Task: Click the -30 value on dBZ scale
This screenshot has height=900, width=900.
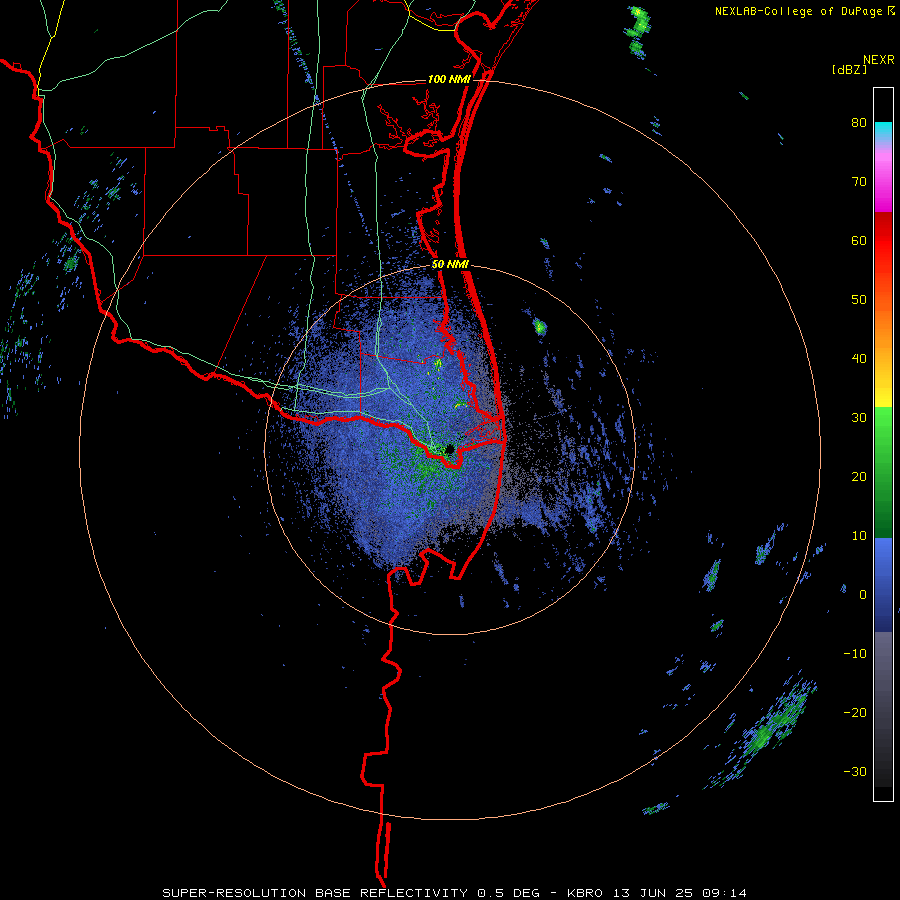Action: 855,771
